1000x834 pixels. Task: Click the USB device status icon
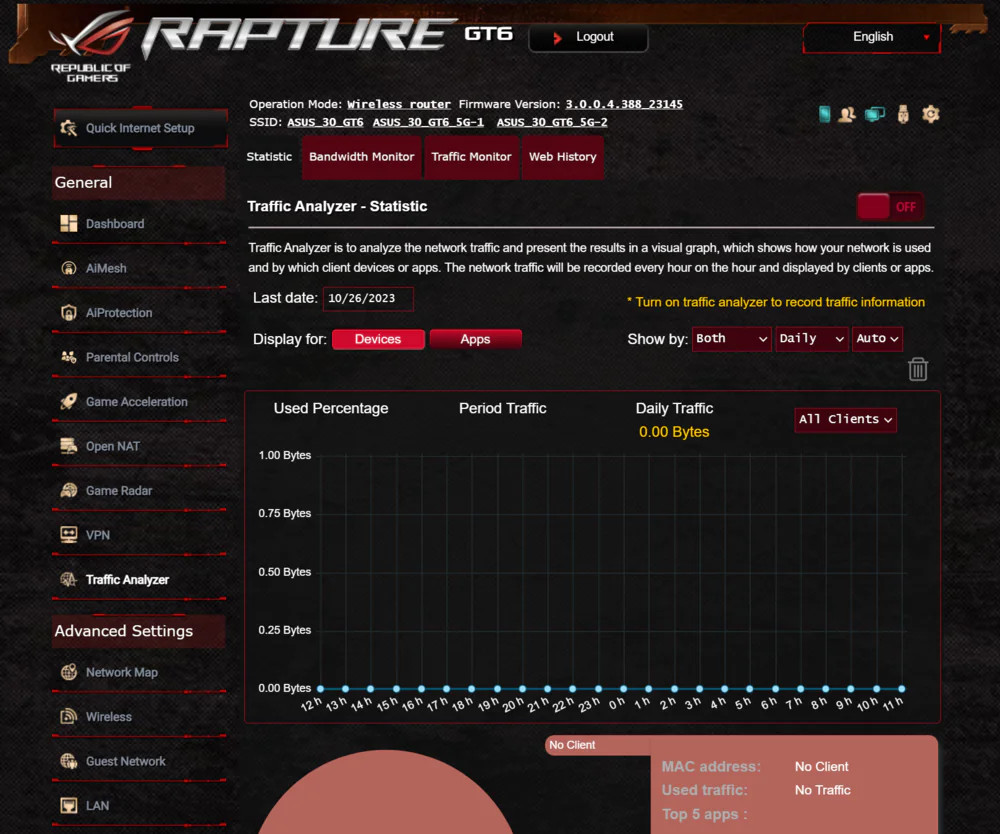coord(903,114)
